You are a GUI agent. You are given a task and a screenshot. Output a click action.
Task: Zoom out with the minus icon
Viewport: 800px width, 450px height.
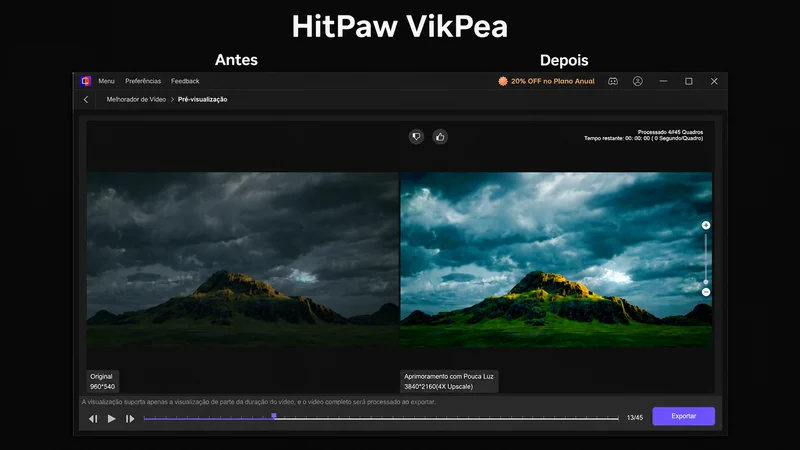(706, 292)
